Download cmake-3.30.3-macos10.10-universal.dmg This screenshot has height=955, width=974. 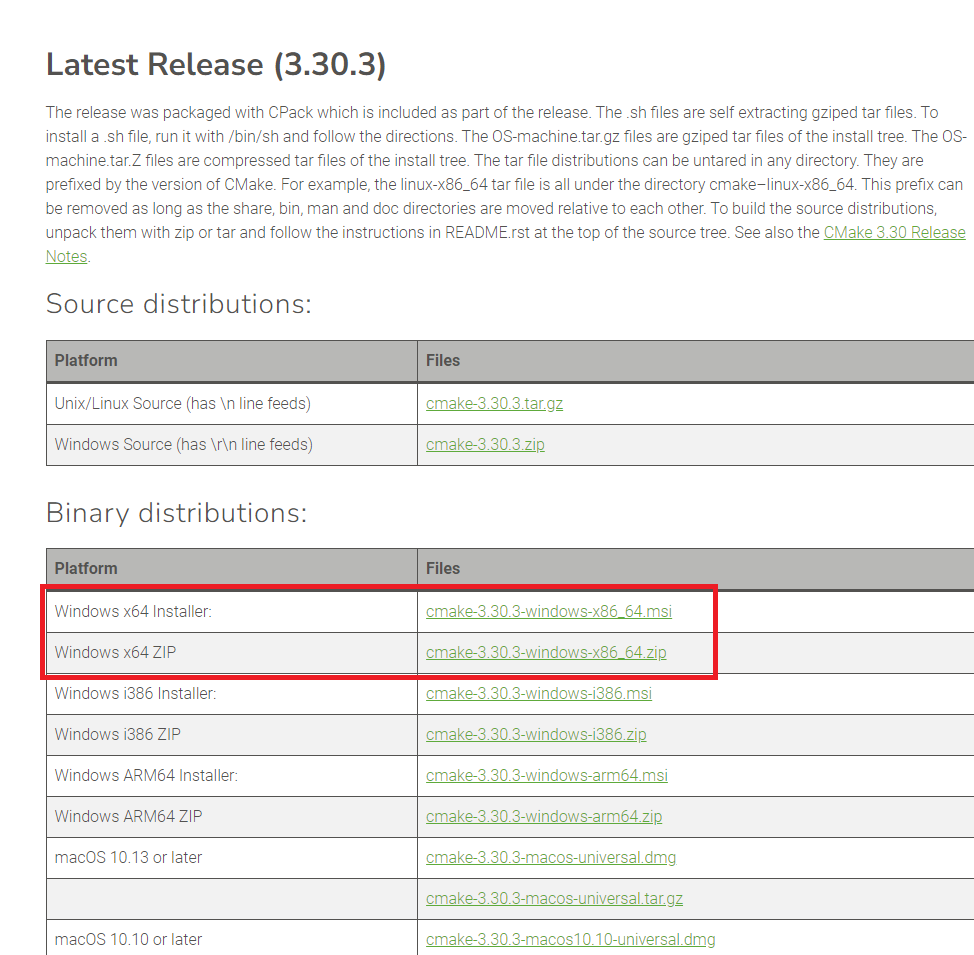570,939
